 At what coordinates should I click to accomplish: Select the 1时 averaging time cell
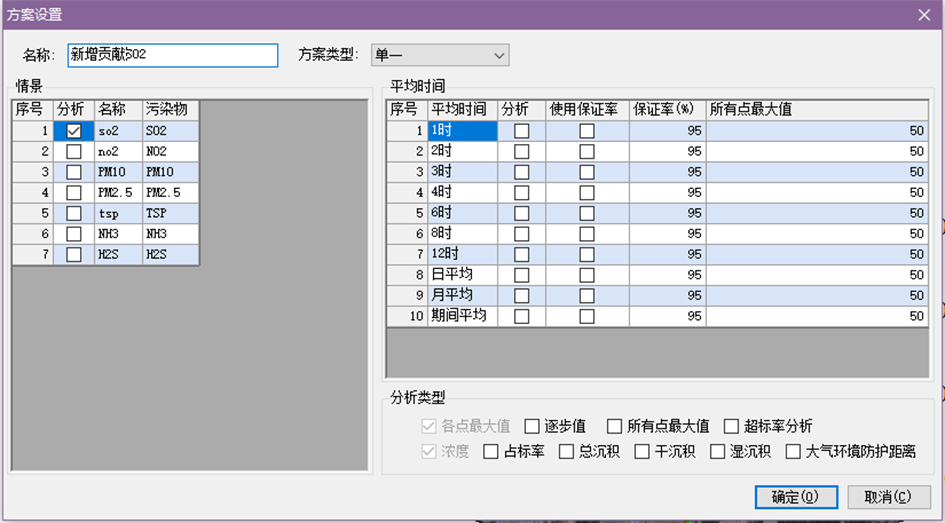click(x=461, y=131)
